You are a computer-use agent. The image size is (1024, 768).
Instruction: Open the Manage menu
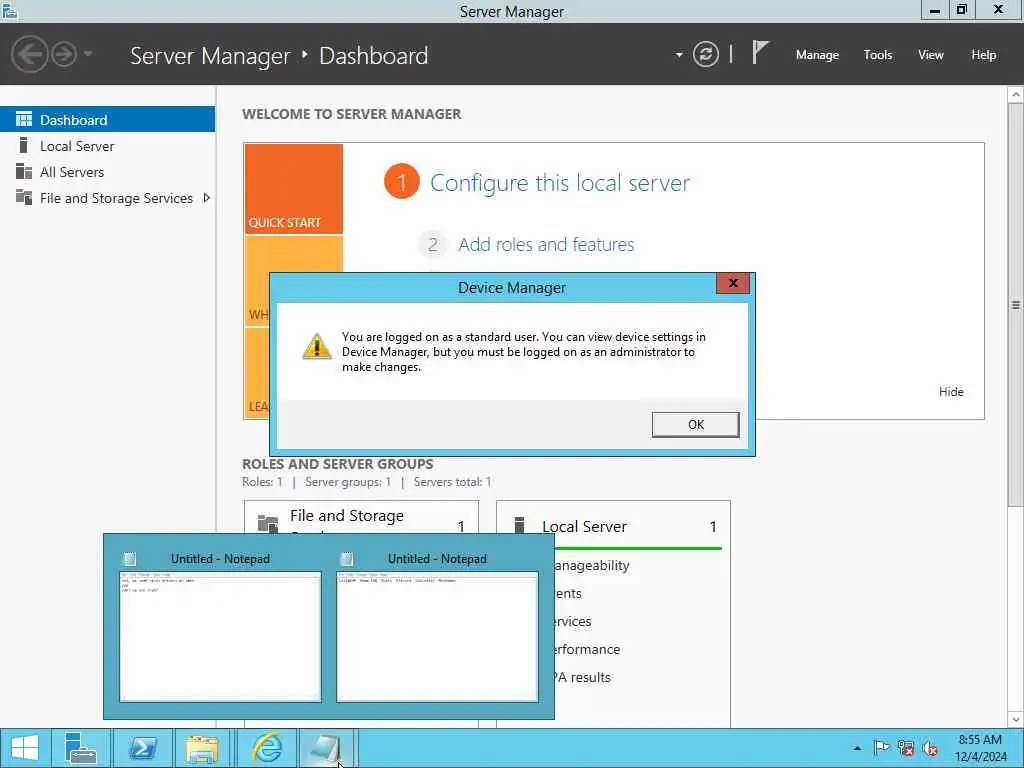pyautogui.click(x=817, y=55)
